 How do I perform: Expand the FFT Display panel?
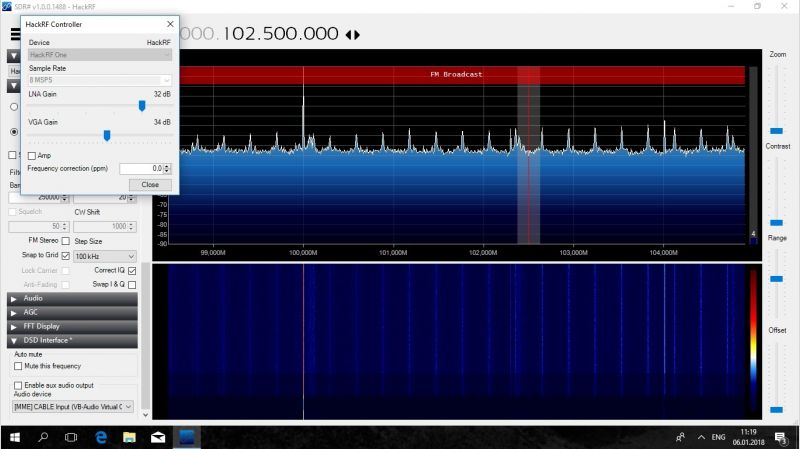click(x=72, y=326)
